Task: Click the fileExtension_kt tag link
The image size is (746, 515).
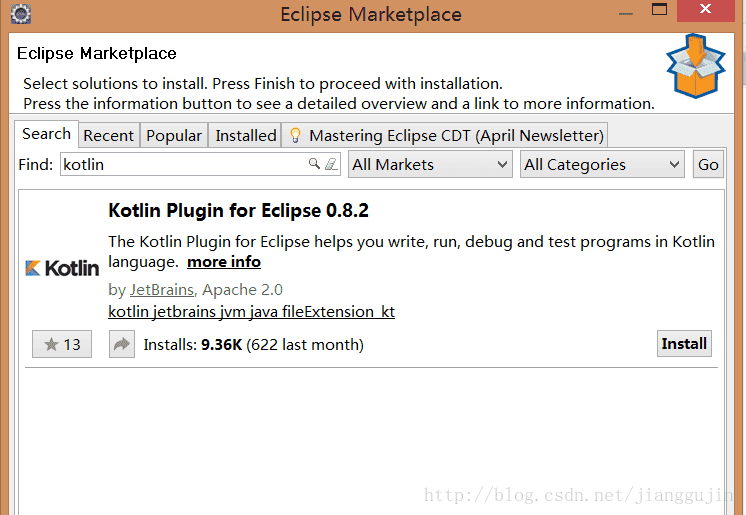Action: (342, 312)
